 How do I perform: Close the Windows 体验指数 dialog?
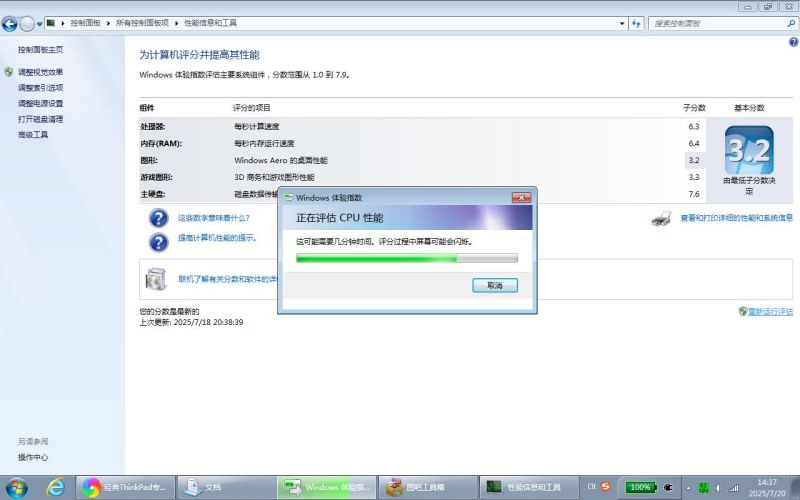(521, 197)
